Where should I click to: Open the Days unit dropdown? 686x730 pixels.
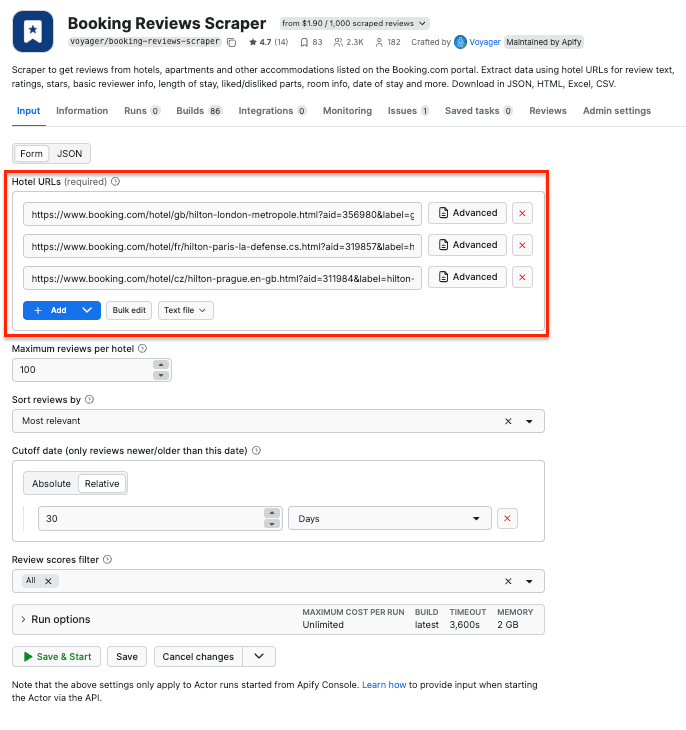click(x=389, y=518)
